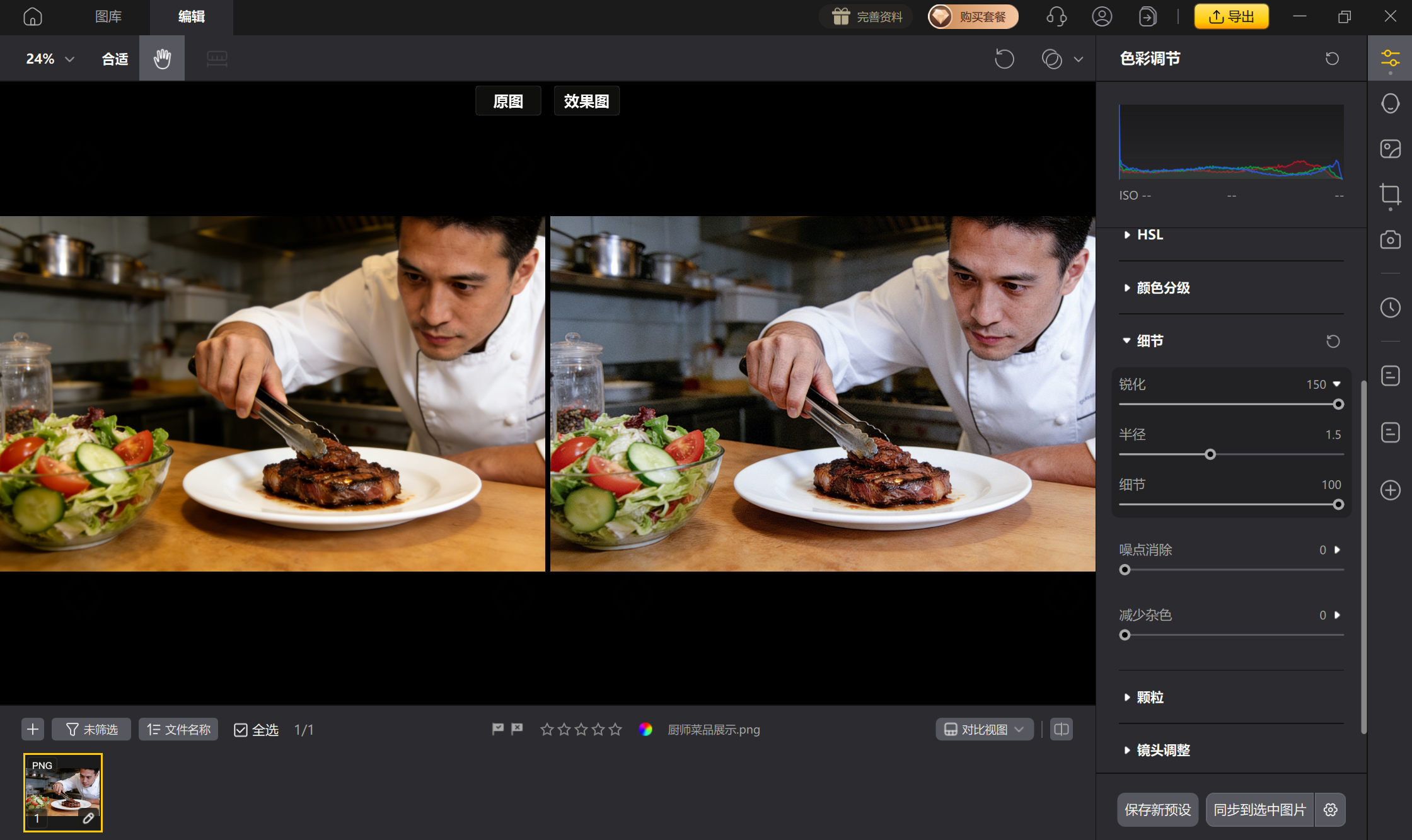Click the 半径 slider handle
The height and width of the screenshot is (840, 1412).
click(1210, 454)
